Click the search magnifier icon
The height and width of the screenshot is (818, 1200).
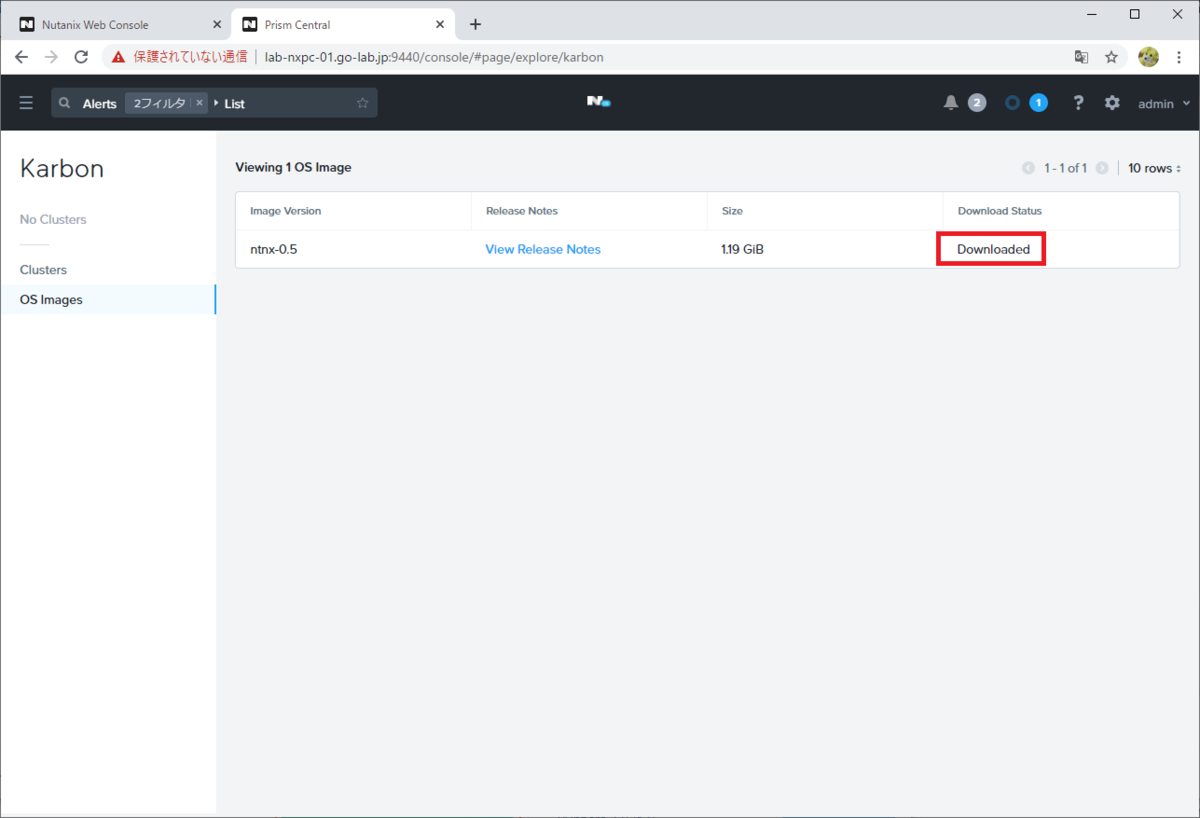[x=65, y=103]
